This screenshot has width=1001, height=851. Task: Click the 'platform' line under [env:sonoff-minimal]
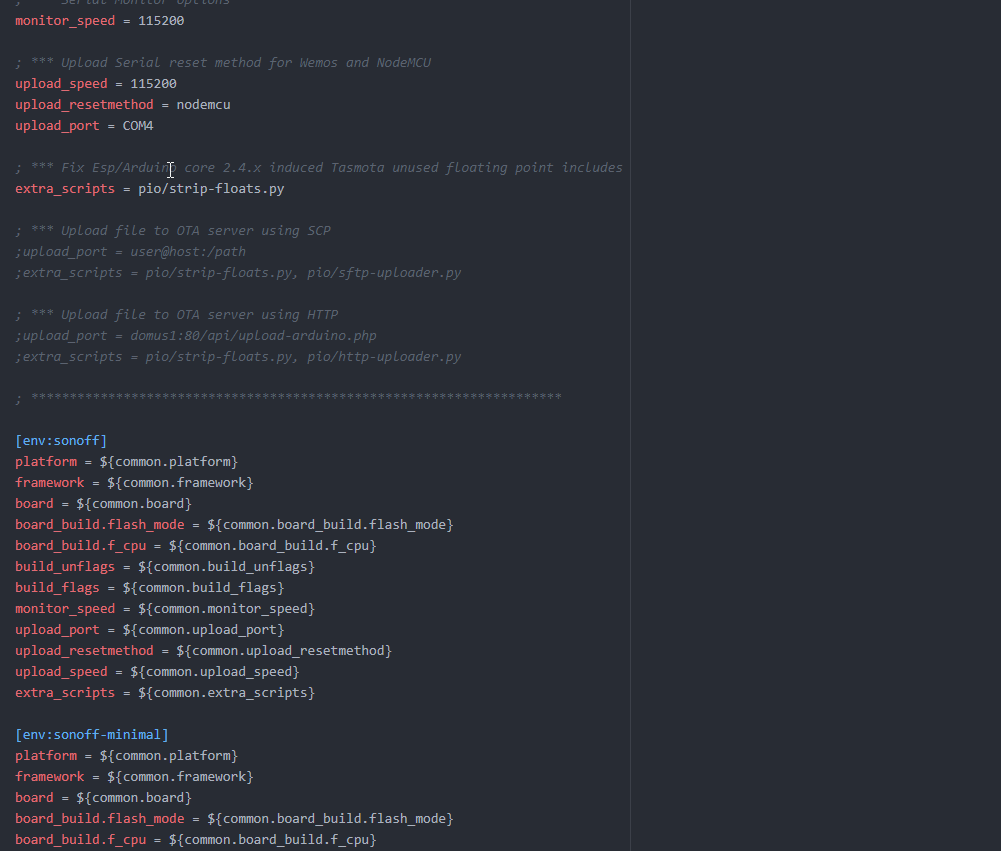[x=126, y=756]
